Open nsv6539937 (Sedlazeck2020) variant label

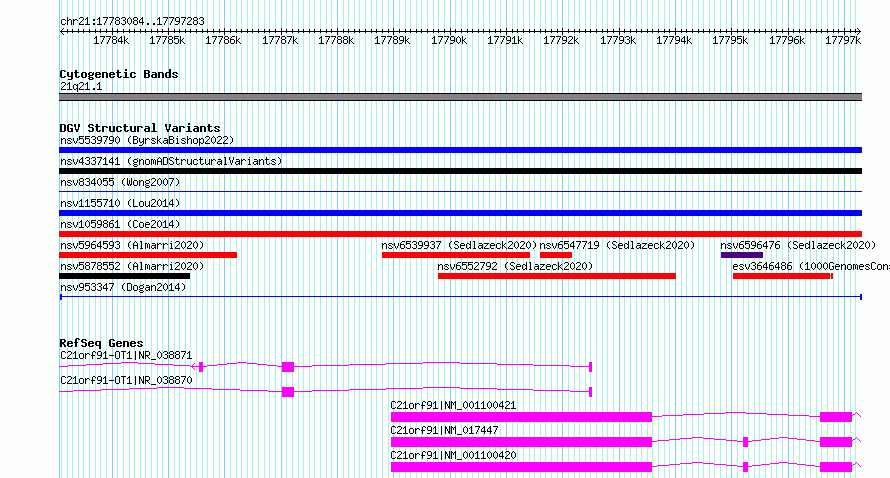[x=459, y=245]
